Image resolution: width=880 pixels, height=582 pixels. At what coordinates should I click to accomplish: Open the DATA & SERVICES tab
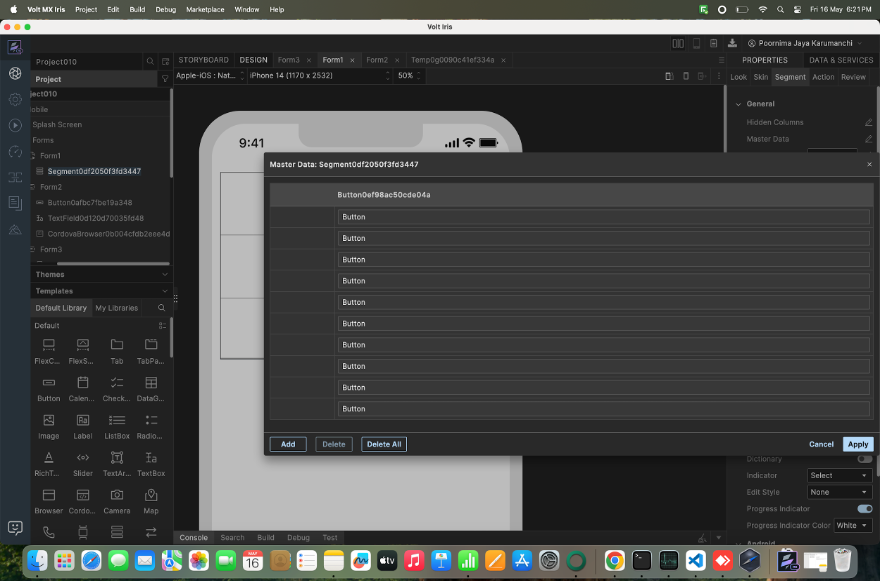tap(841, 60)
